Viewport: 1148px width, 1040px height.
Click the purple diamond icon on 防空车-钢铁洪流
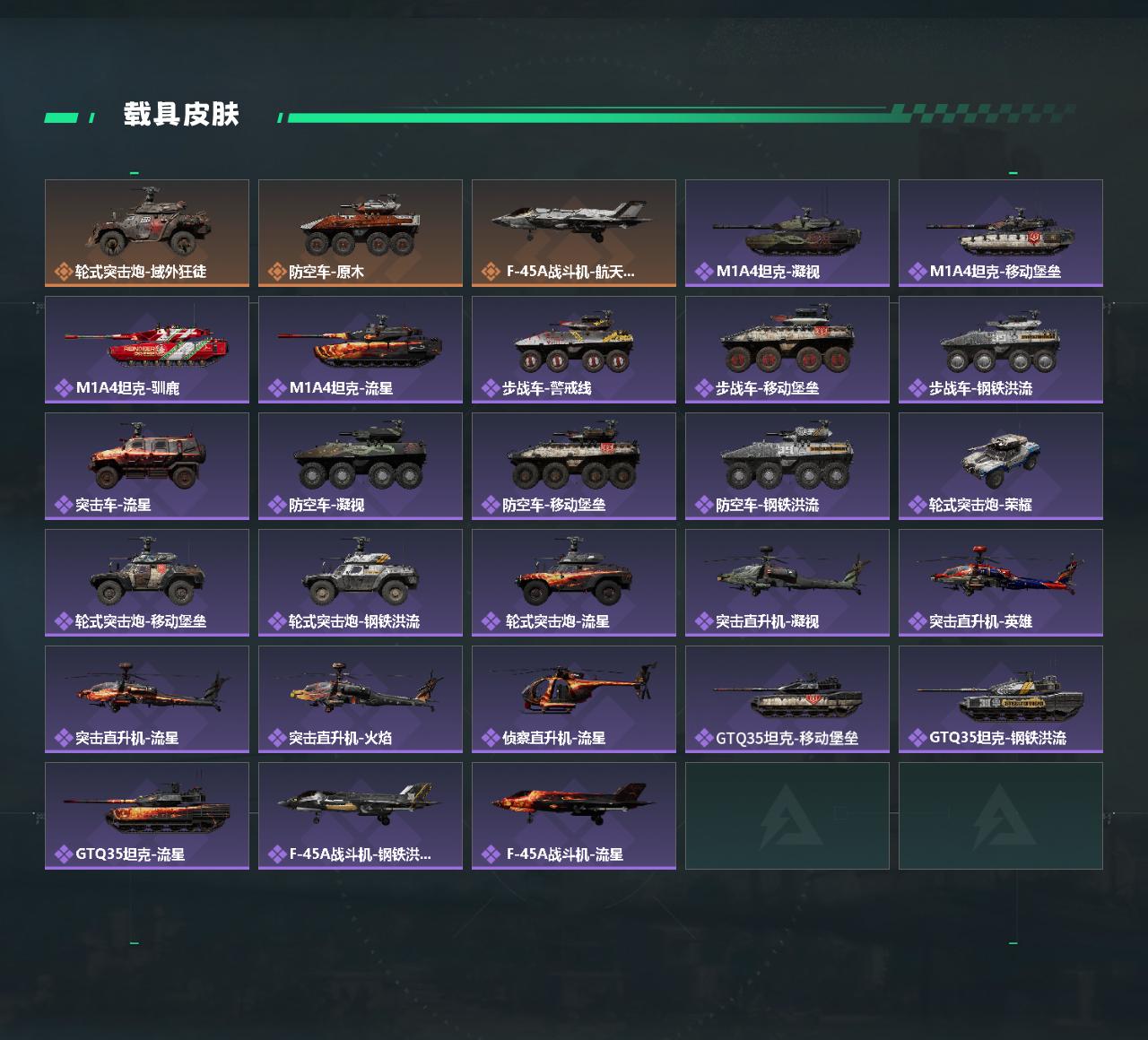coord(704,505)
